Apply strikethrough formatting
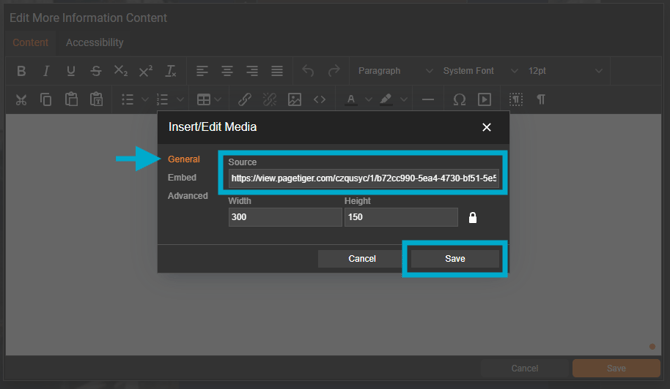The image size is (670, 389). pyautogui.click(x=96, y=71)
